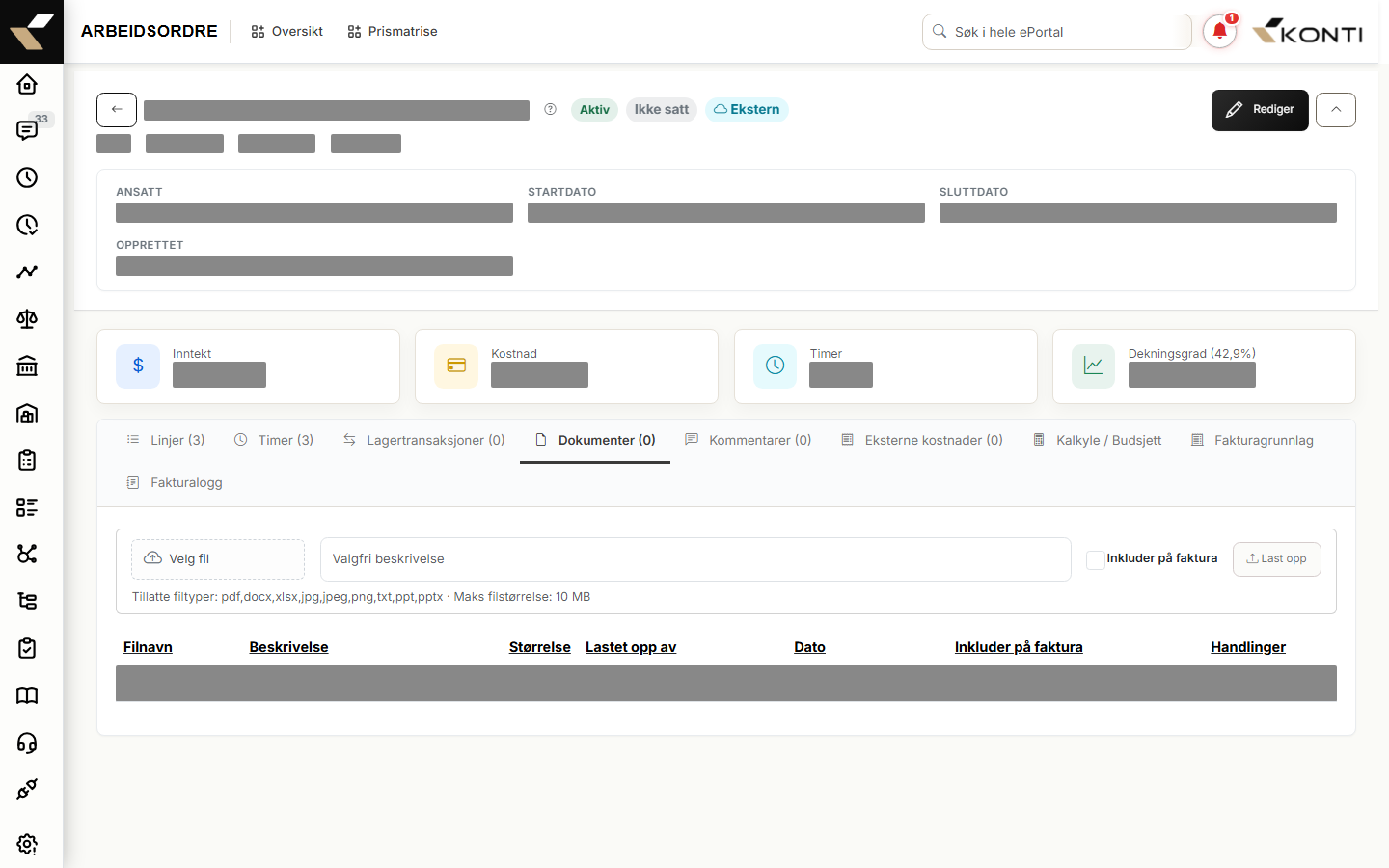Switch to Eksterne kostnader (0) tab
Viewport: 1389px width, 868px height.
tap(922, 440)
